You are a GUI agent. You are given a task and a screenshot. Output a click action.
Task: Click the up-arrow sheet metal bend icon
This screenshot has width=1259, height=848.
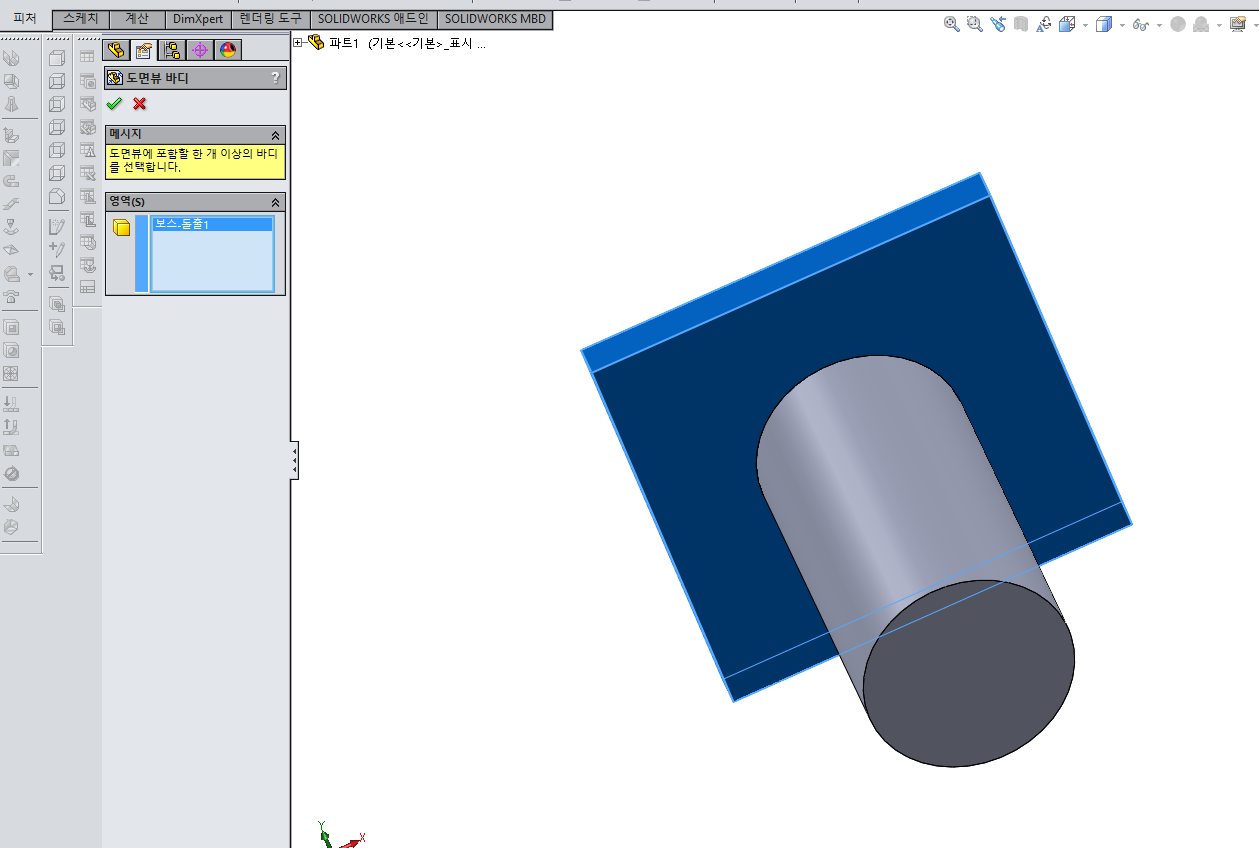point(12,426)
